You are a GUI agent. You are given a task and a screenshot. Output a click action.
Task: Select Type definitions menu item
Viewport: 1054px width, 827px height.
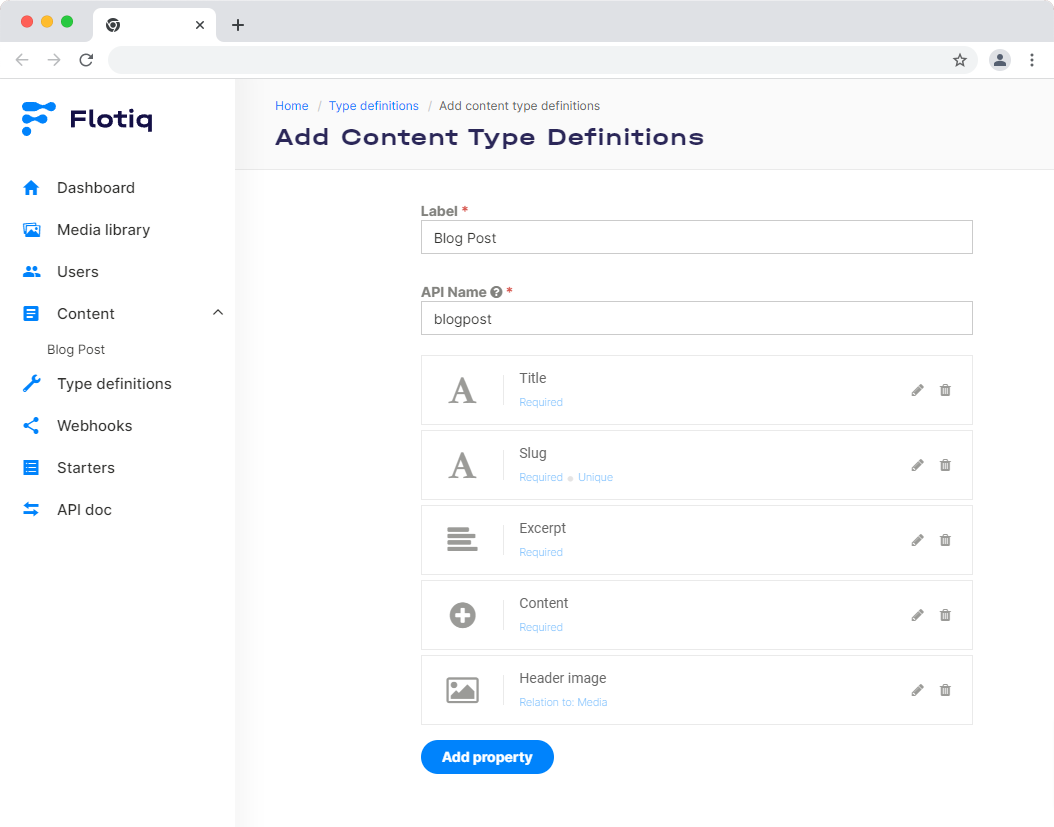(114, 383)
